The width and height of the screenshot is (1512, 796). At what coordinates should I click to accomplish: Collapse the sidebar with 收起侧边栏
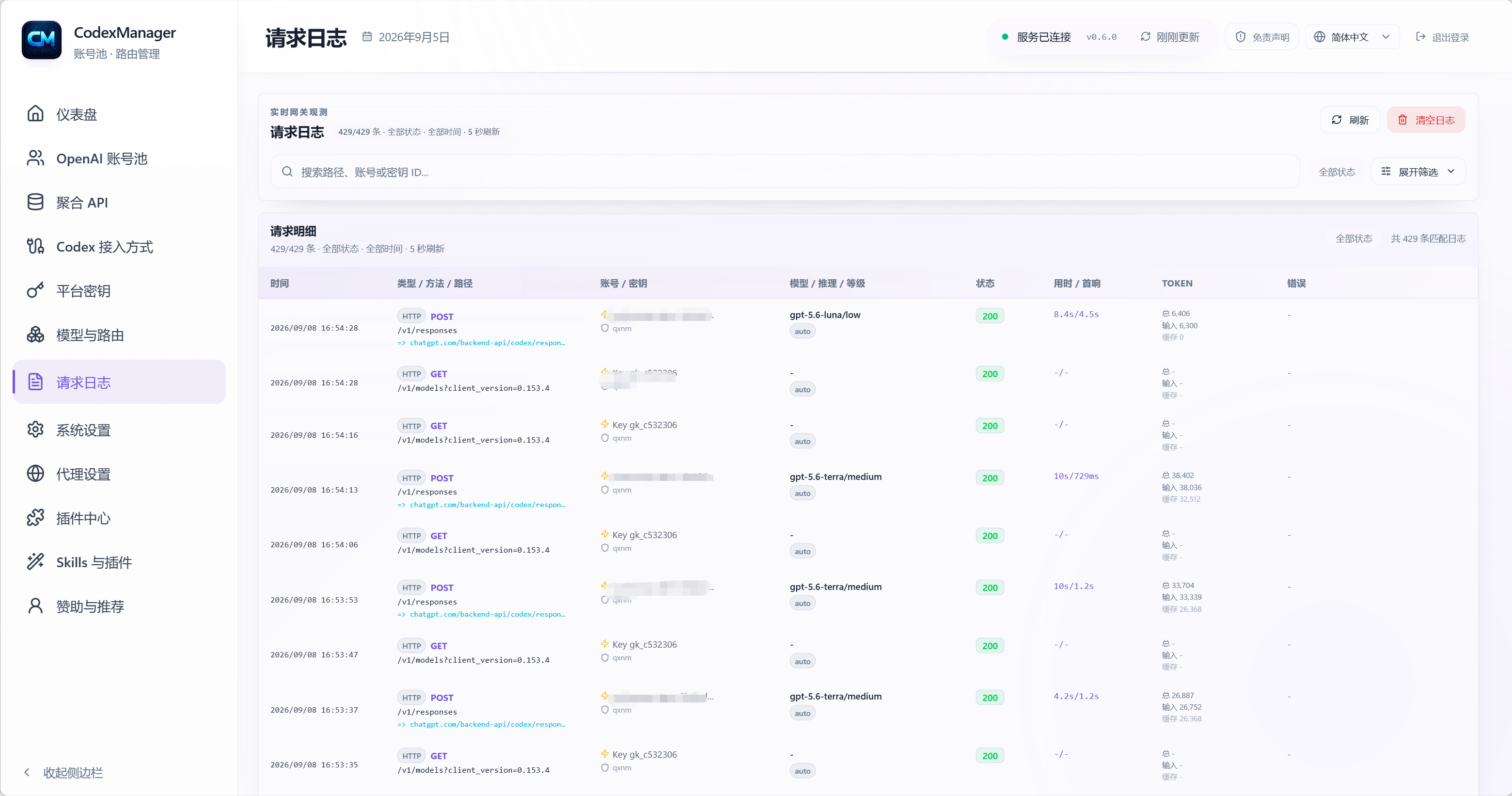[63, 773]
